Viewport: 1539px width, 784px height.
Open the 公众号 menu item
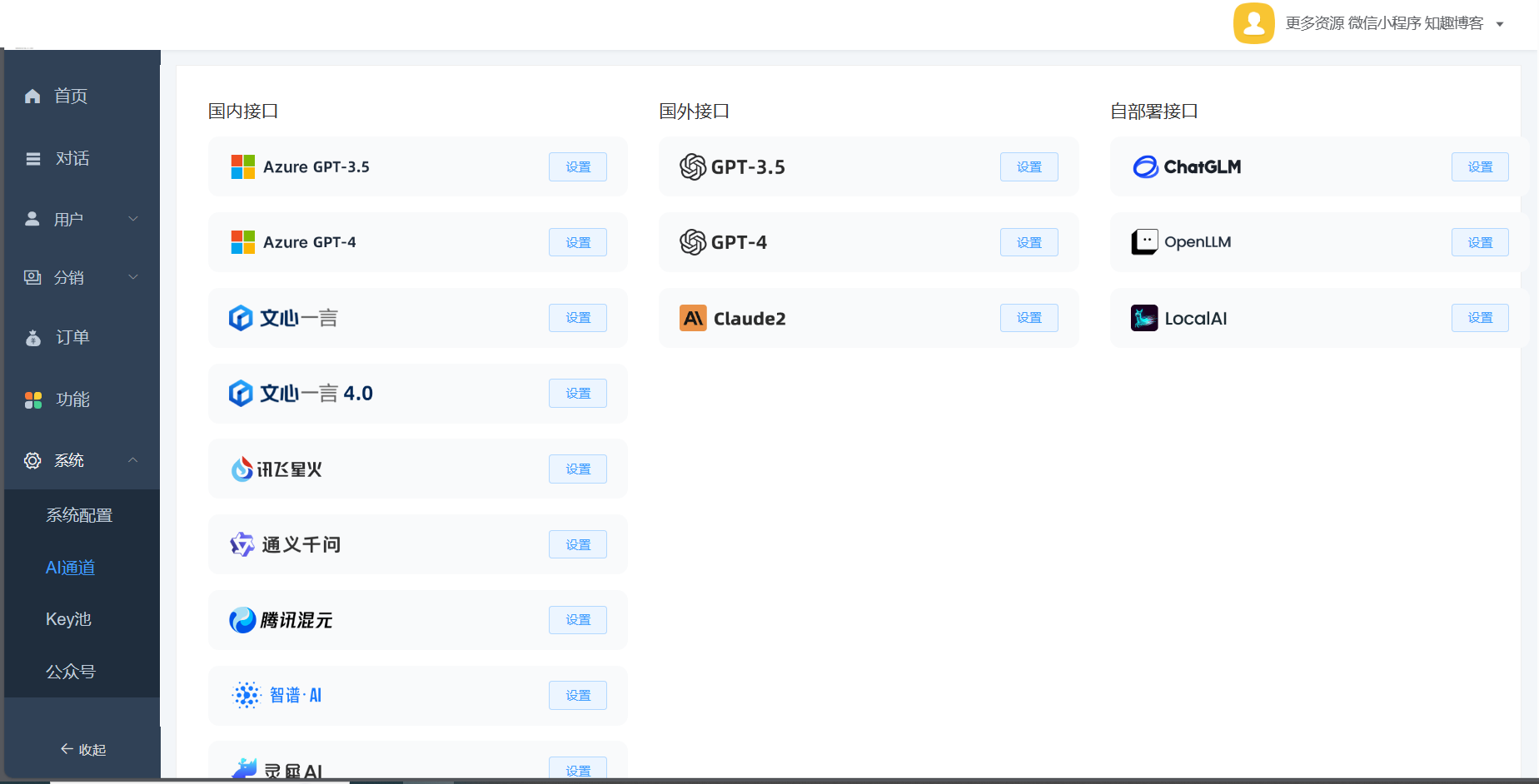(71, 672)
